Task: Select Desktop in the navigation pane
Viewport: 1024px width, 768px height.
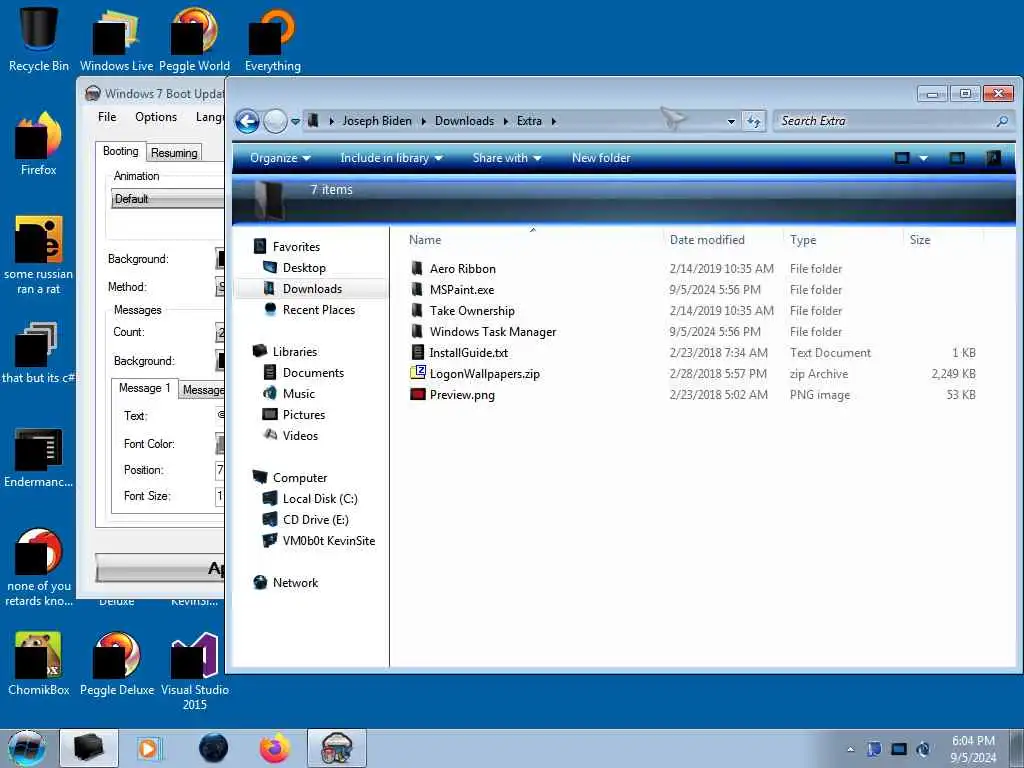Action: click(x=304, y=268)
